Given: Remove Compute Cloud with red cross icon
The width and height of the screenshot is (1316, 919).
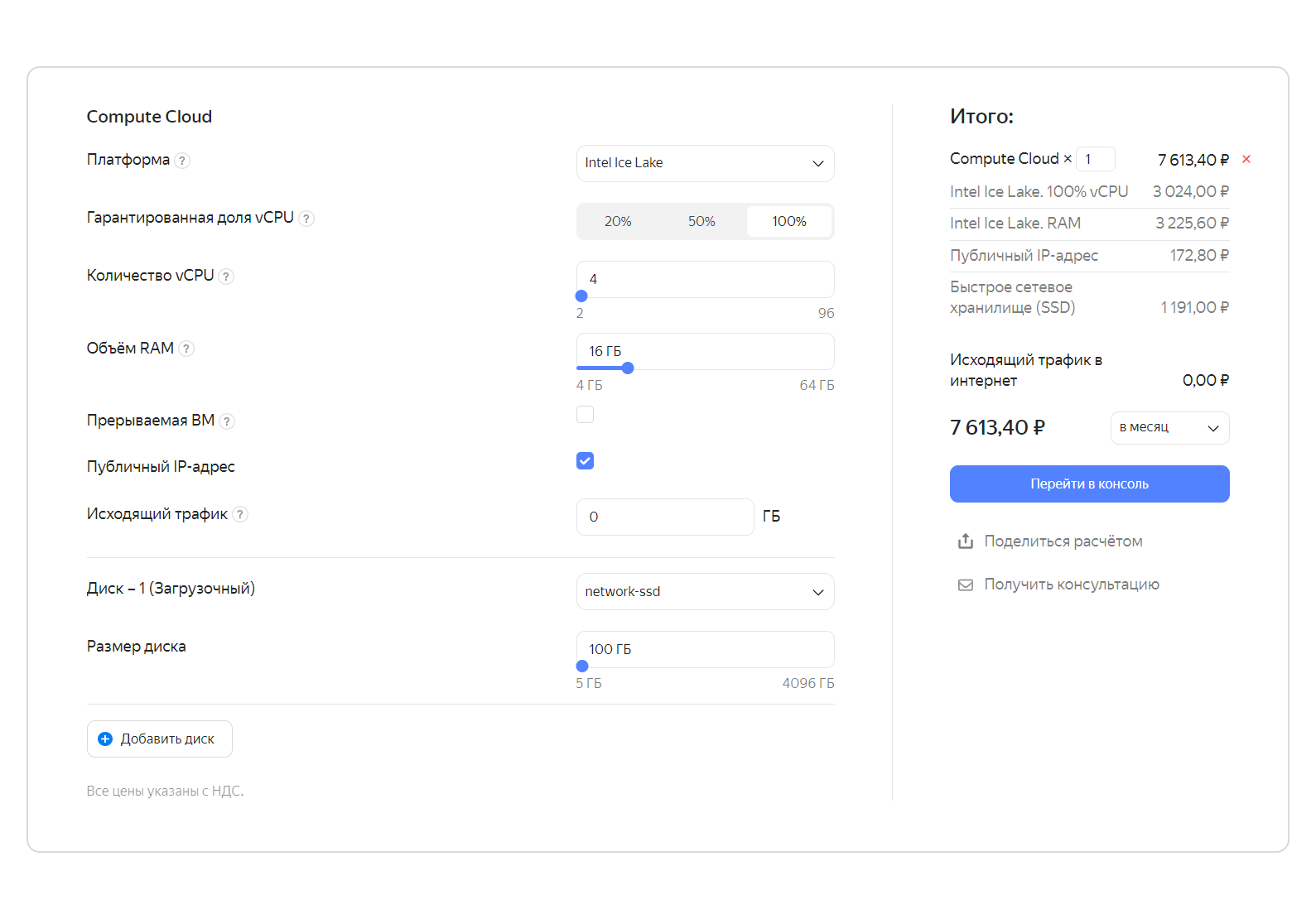Looking at the screenshot, I should pos(1246,159).
